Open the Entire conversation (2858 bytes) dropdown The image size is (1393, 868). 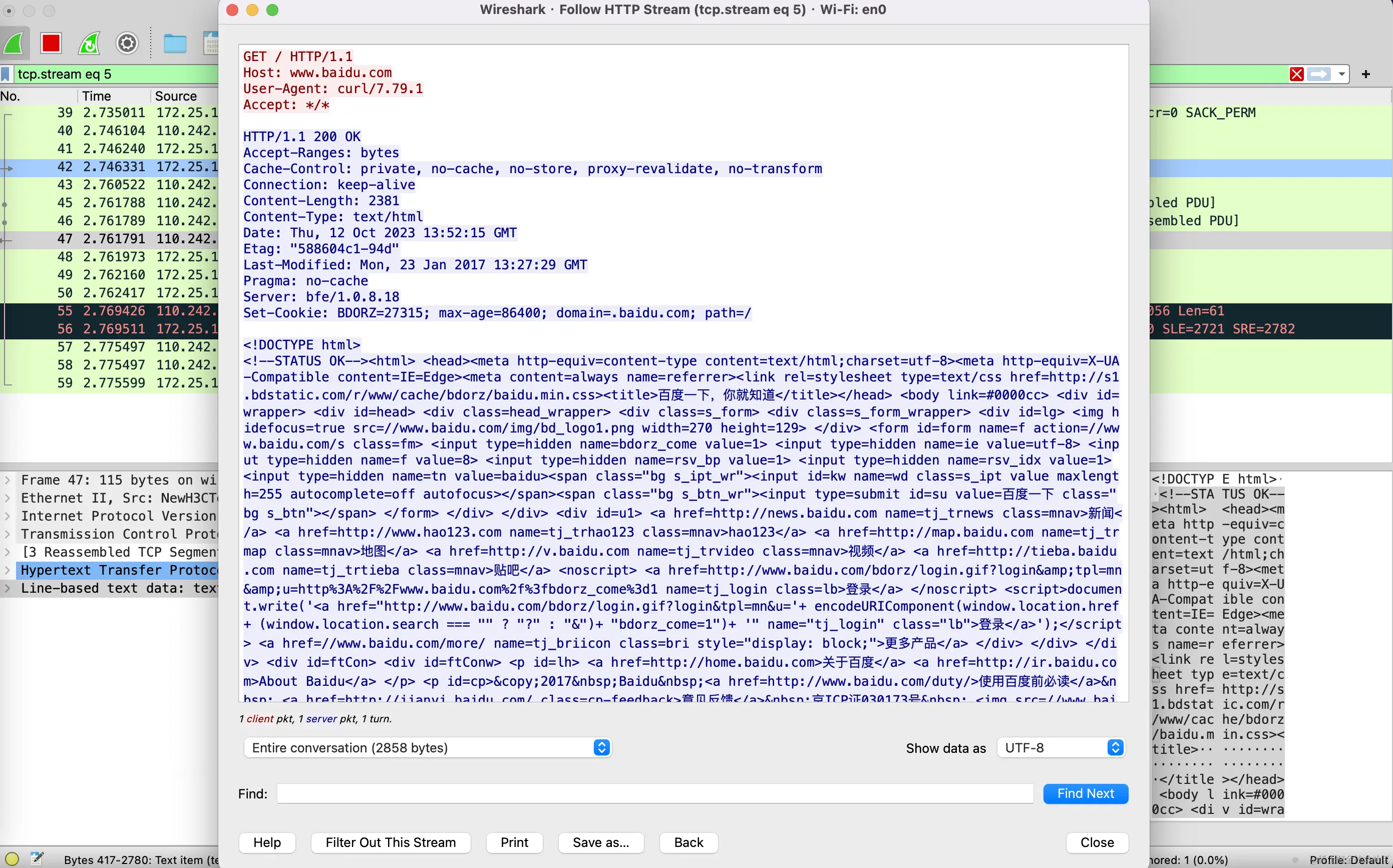click(427, 747)
